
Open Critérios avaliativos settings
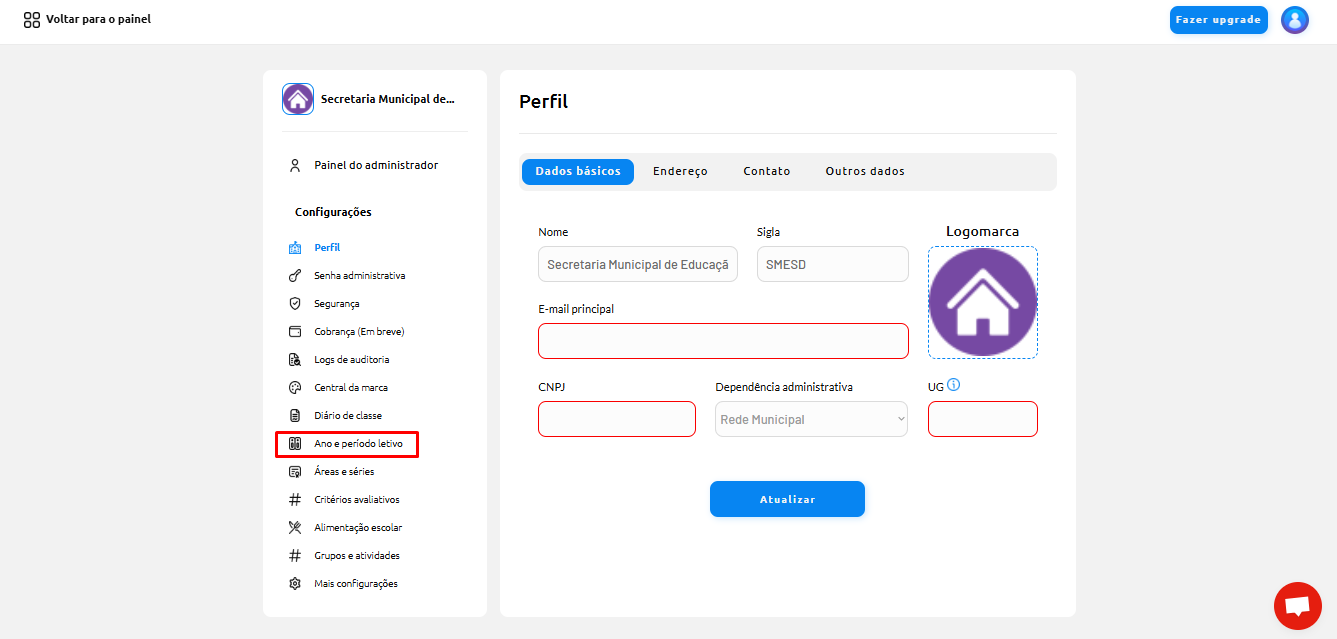pyautogui.click(x=357, y=500)
